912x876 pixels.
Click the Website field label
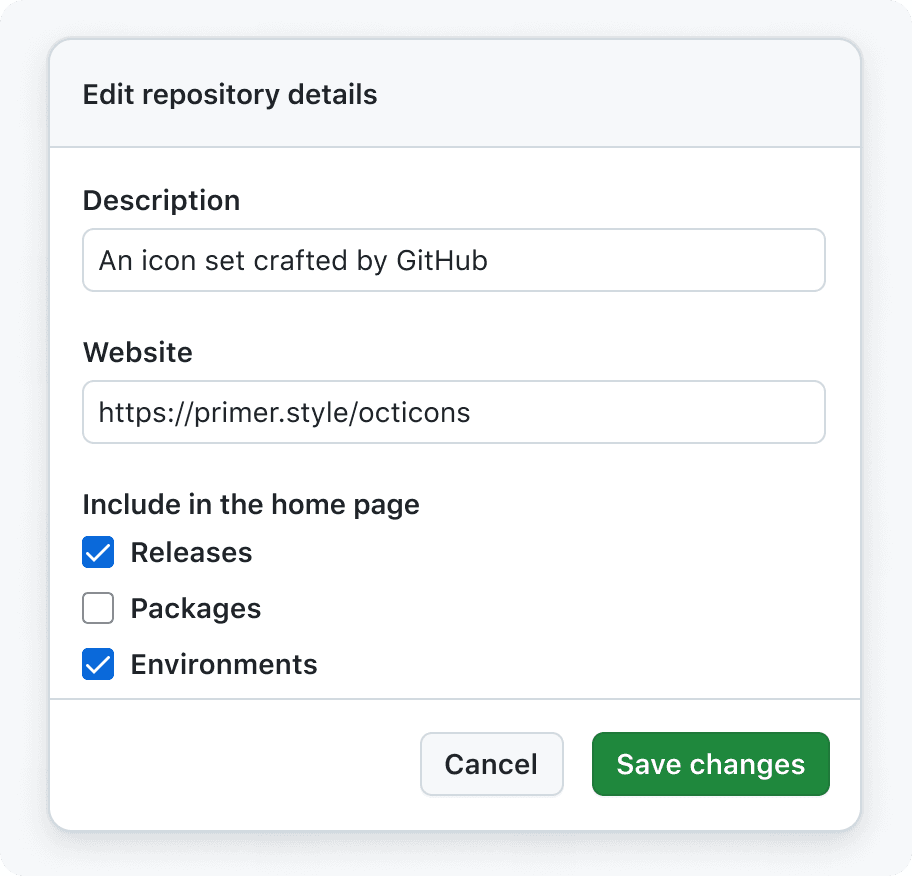pyautogui.click(x=138, y=352)
